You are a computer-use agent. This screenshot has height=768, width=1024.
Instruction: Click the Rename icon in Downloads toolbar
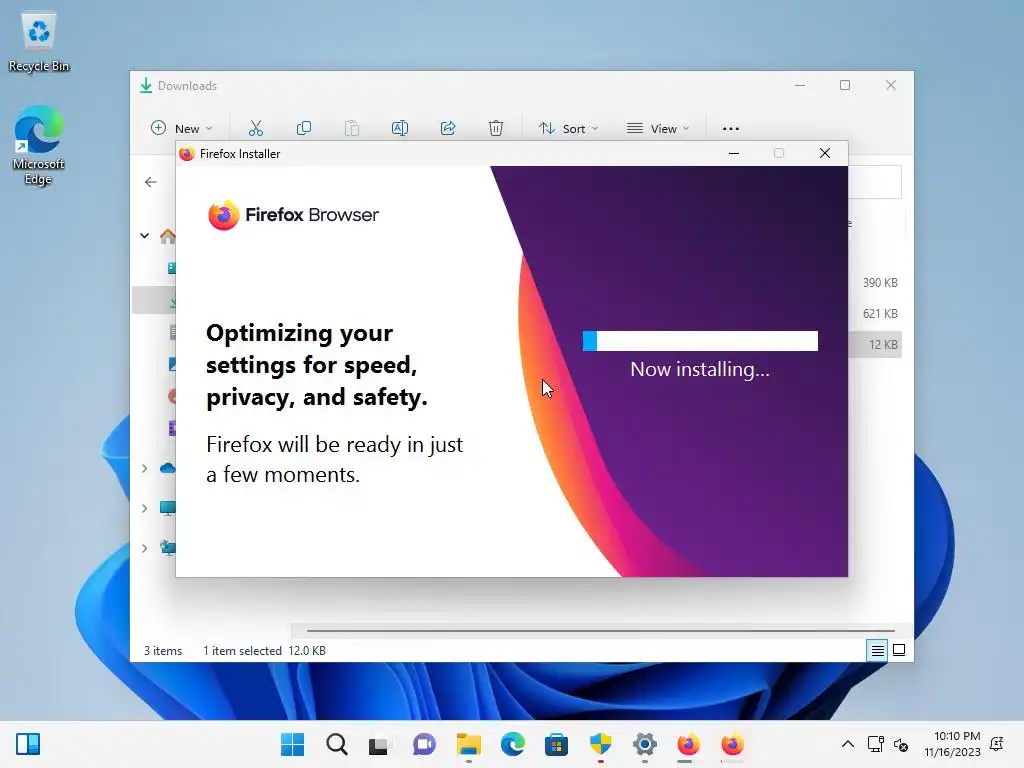[x=400, y=128]
